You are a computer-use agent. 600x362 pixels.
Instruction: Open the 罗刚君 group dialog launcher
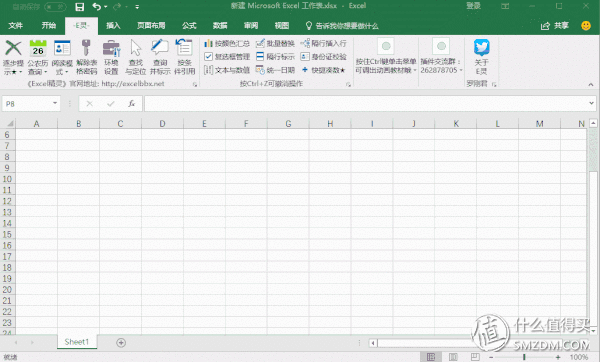[x=494, y=84]
